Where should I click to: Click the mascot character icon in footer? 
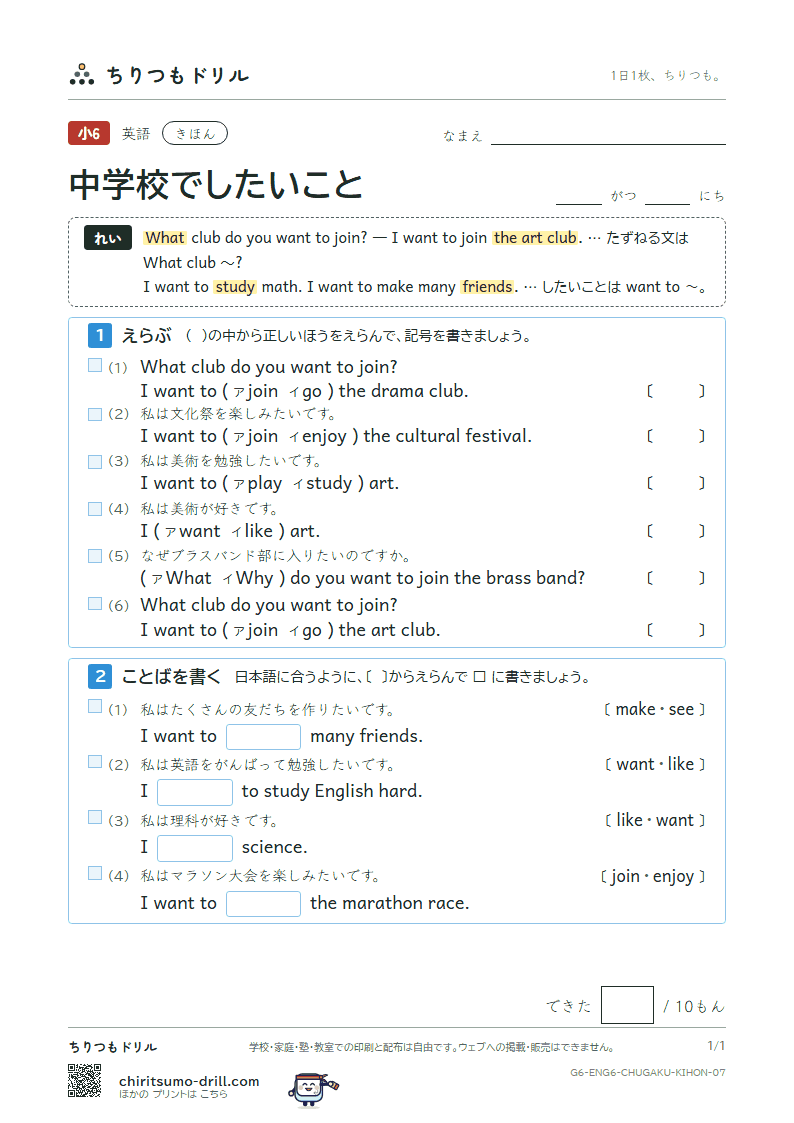tap(313, 1089)
